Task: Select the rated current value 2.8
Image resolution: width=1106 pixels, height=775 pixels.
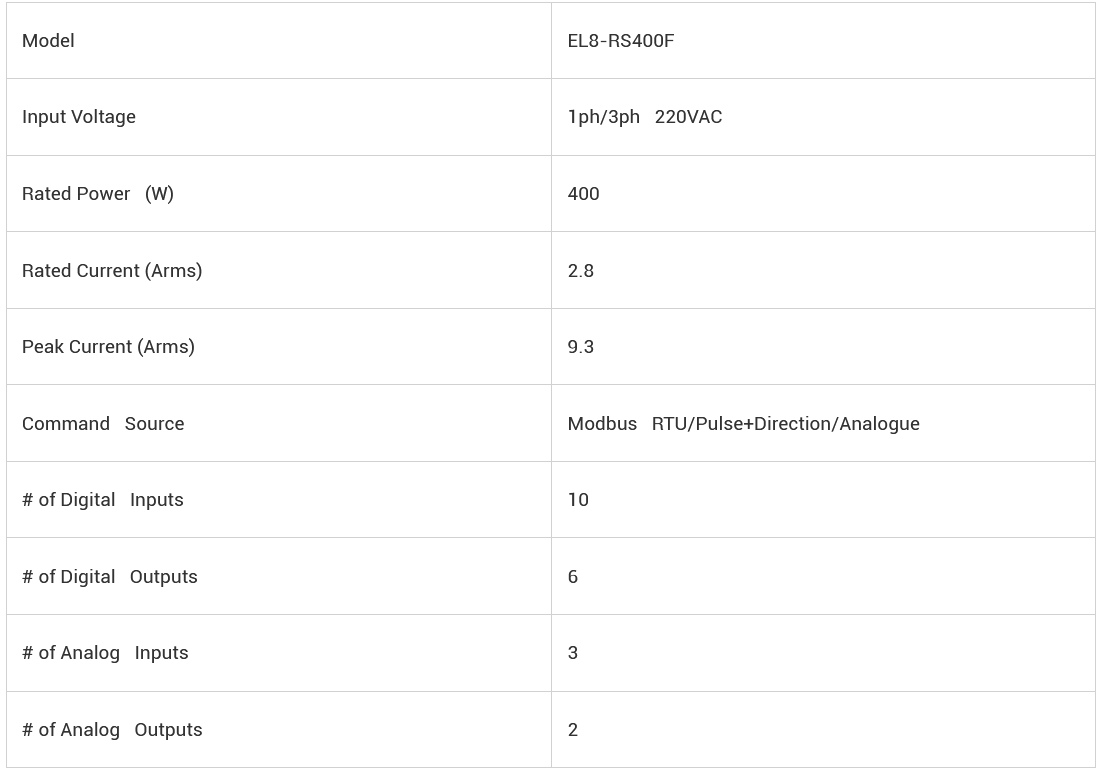Action: pos(580,271)
